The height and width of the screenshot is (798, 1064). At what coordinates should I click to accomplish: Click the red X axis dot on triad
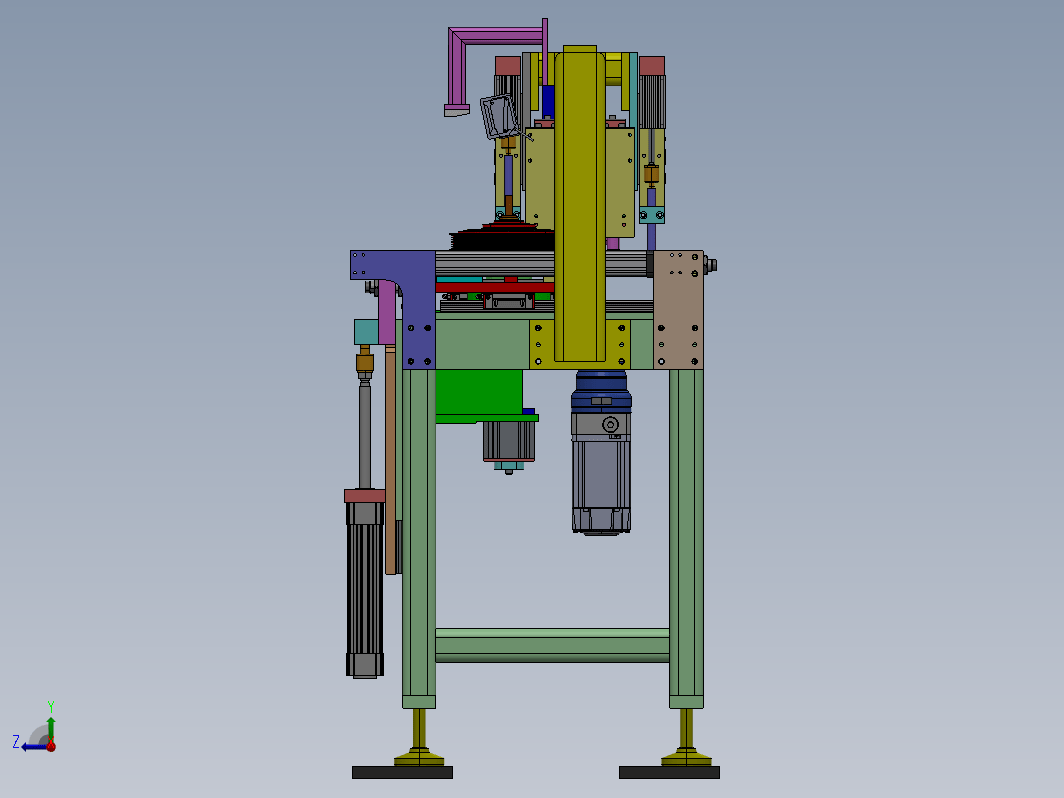pos(51,746)
